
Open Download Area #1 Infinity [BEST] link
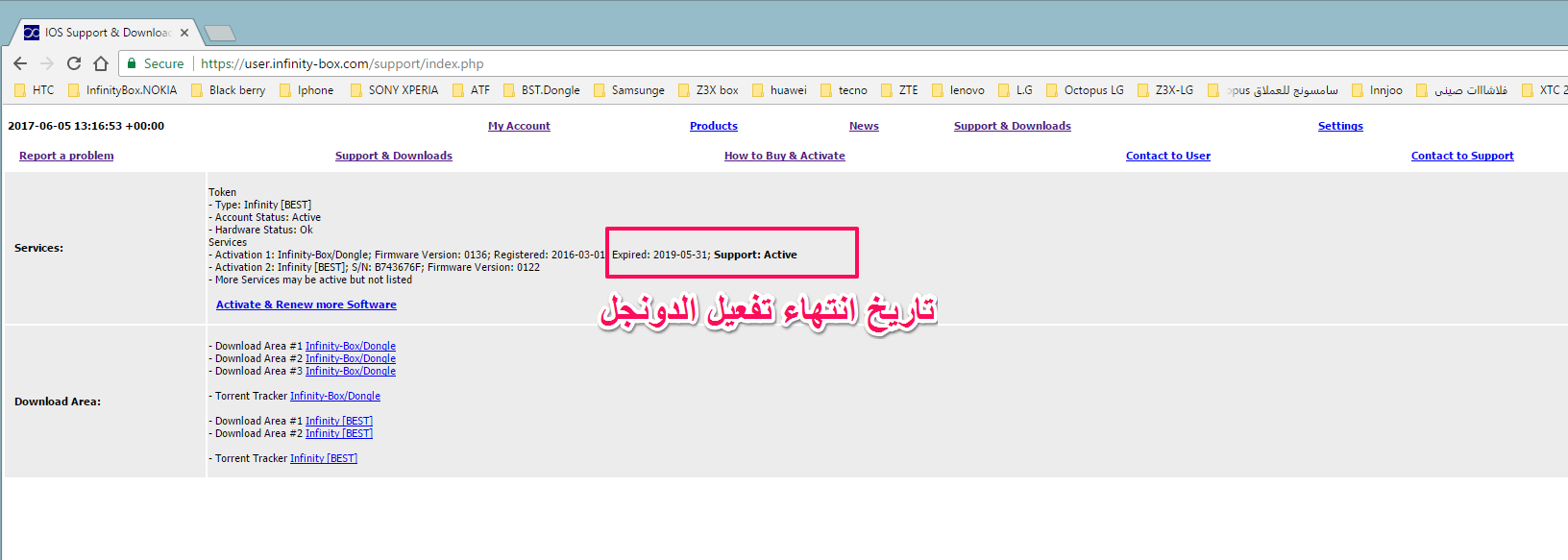(339, 421)
